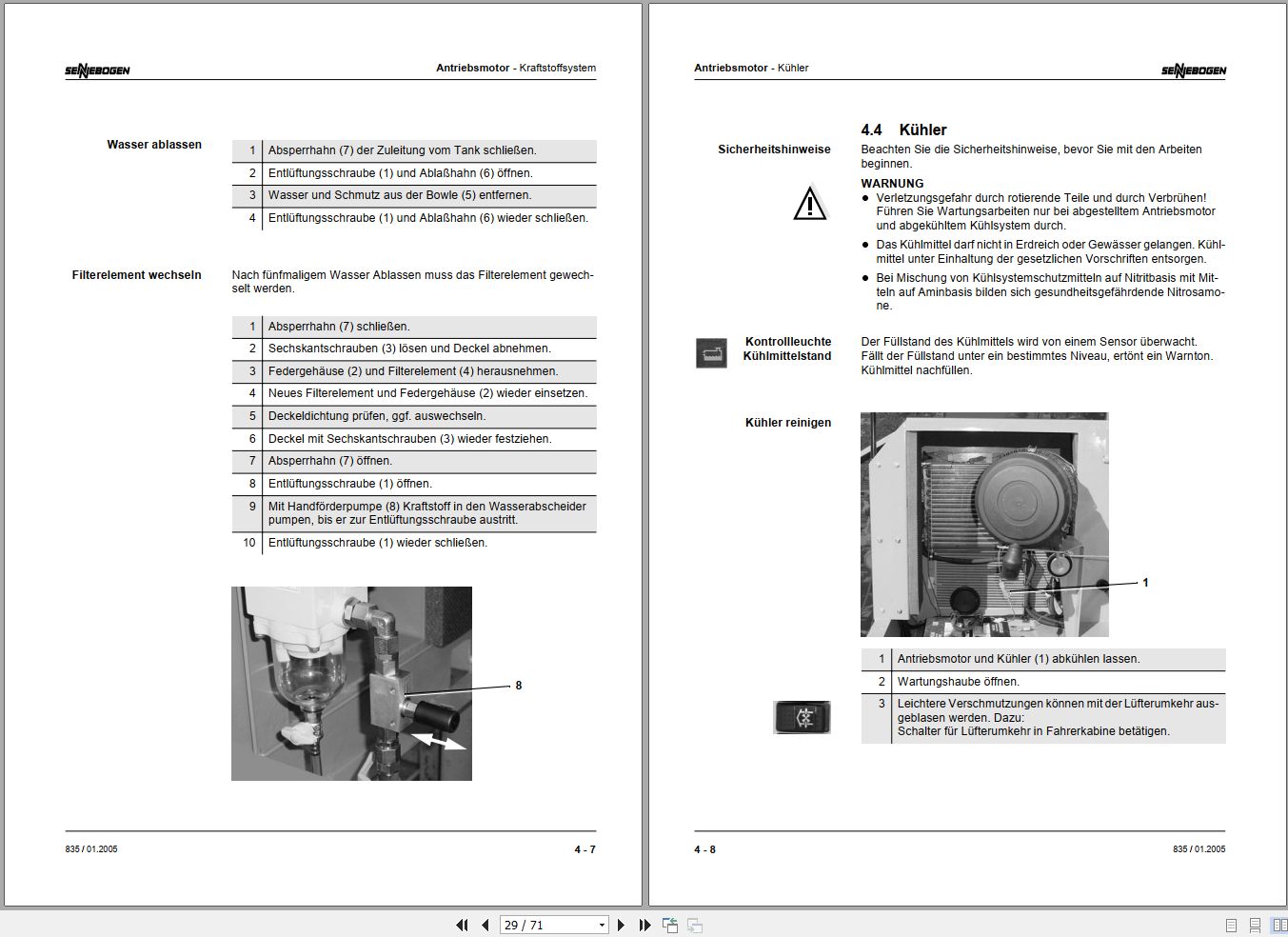Click the callout marker 1 beside the radiator photo
The height and width of the screenshot is (937, 1288).
[1146, 583]
